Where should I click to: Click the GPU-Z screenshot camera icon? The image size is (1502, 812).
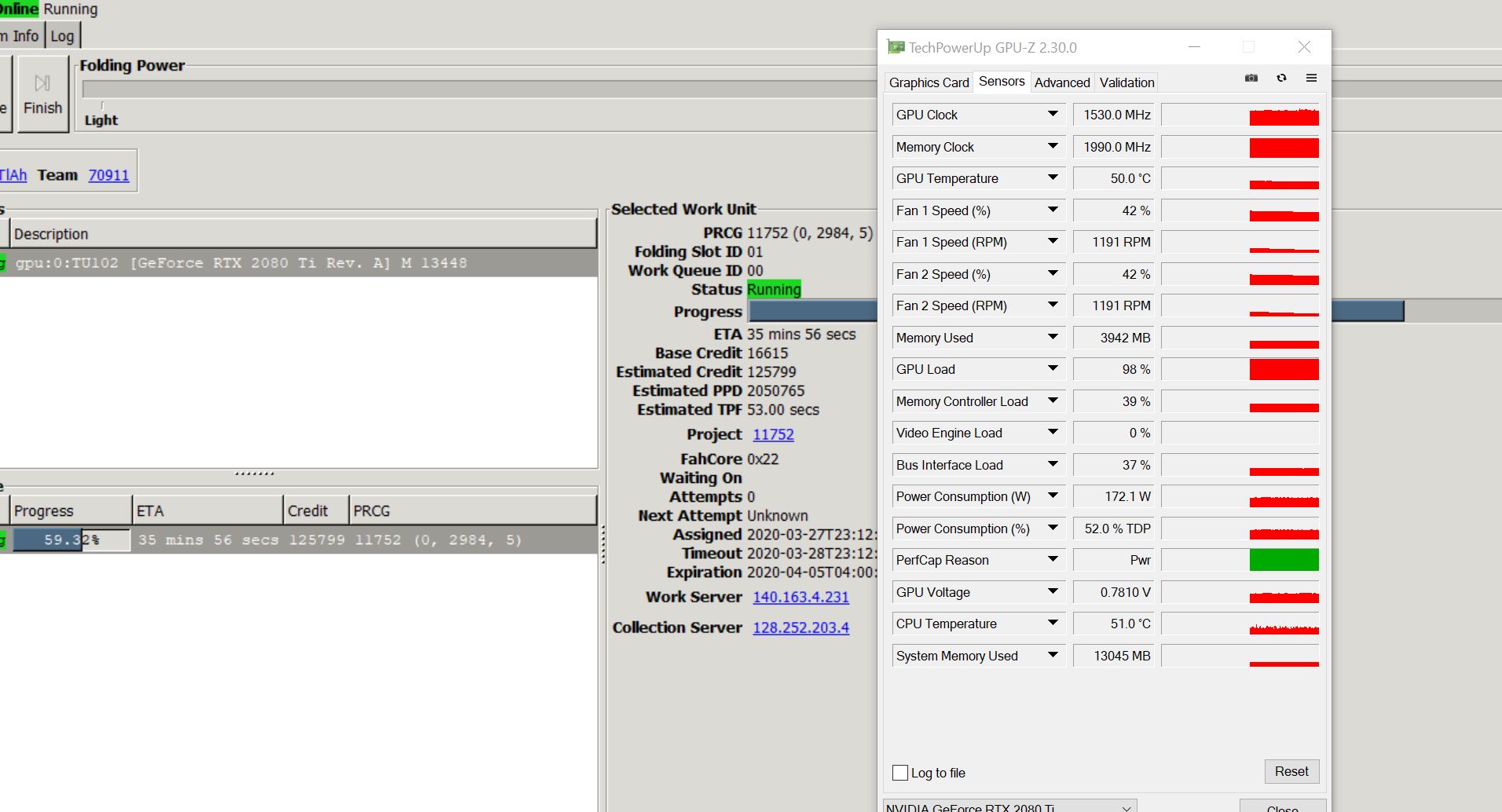pos(1251,78)
